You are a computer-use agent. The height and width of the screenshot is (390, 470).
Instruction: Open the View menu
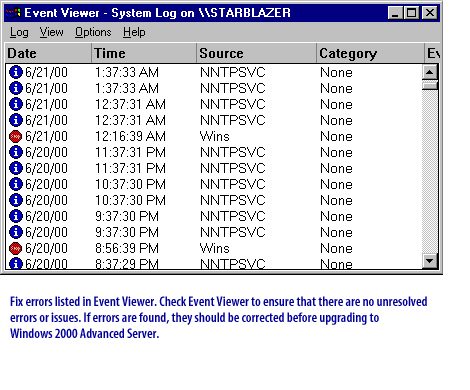(51, 32)
